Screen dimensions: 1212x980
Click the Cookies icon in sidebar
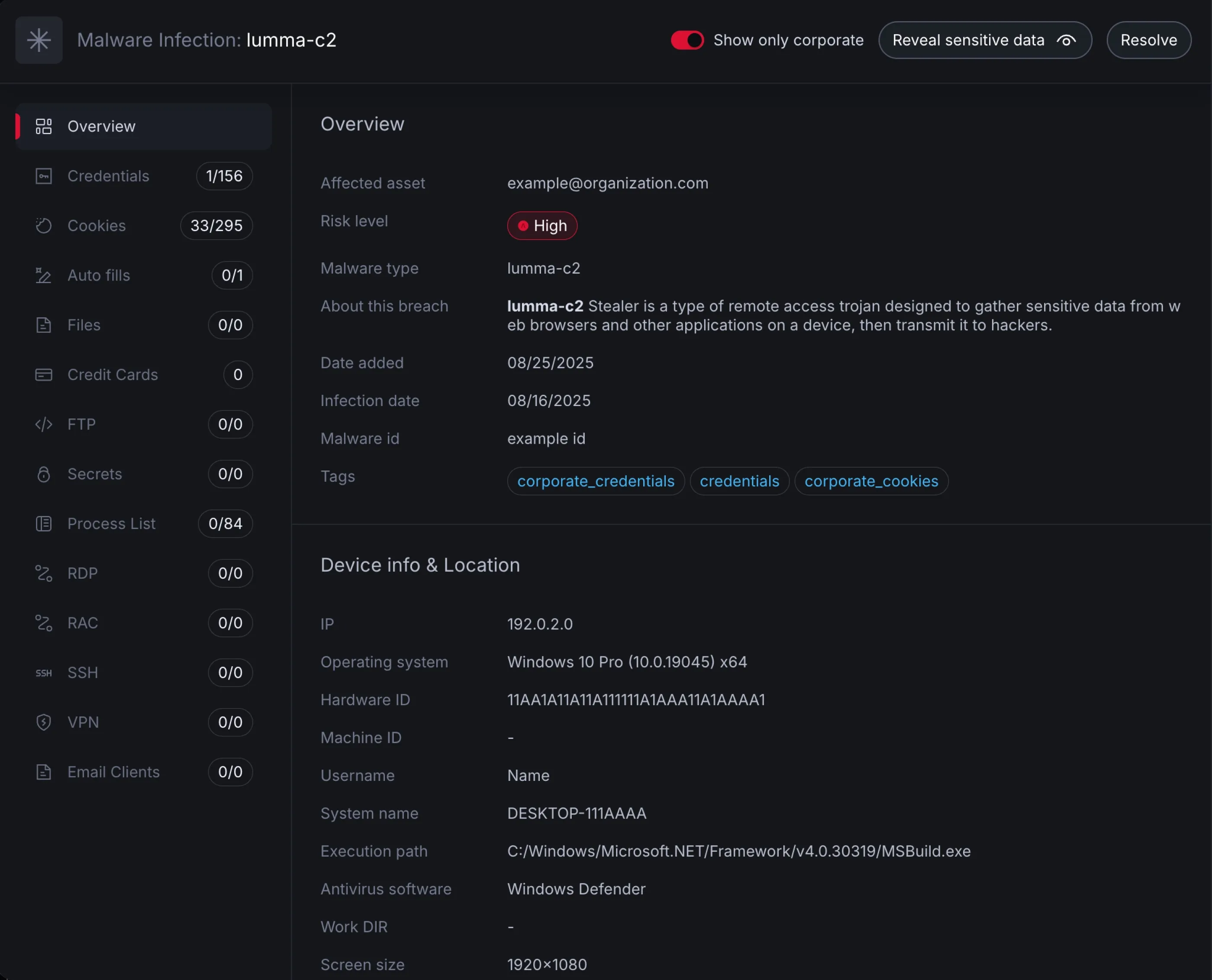point(43,226)
